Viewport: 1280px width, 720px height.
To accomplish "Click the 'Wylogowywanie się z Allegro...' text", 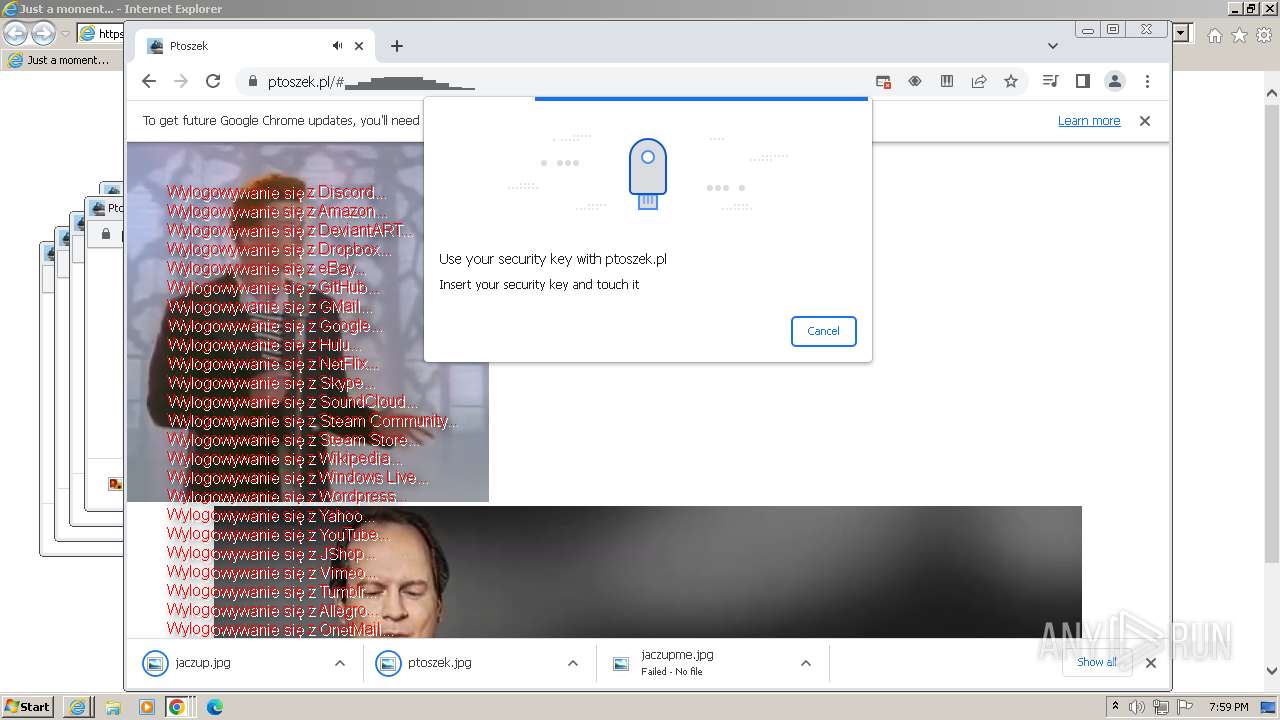I will [273, 611].
